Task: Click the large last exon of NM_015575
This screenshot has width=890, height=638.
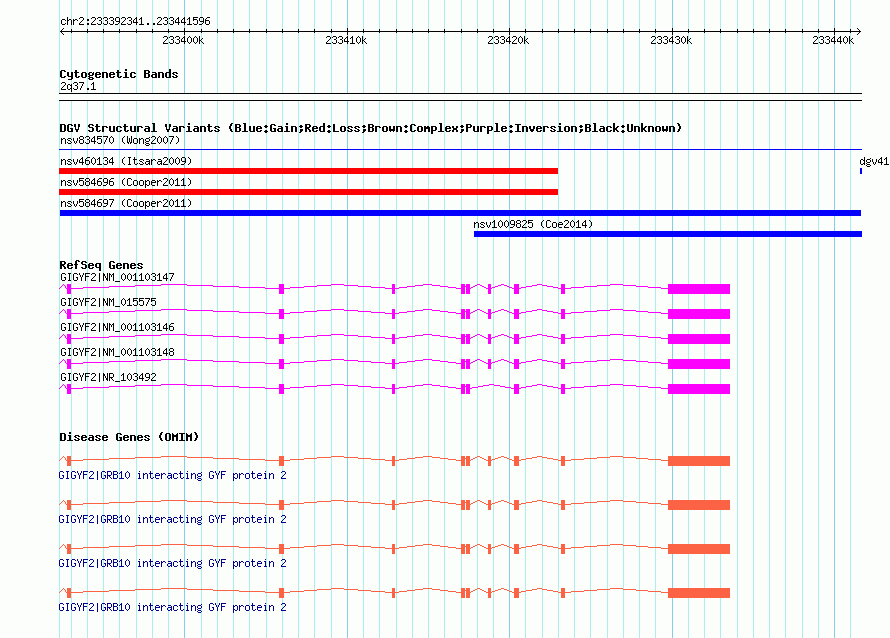Action: pyautogui.click(x=699, y=314)
